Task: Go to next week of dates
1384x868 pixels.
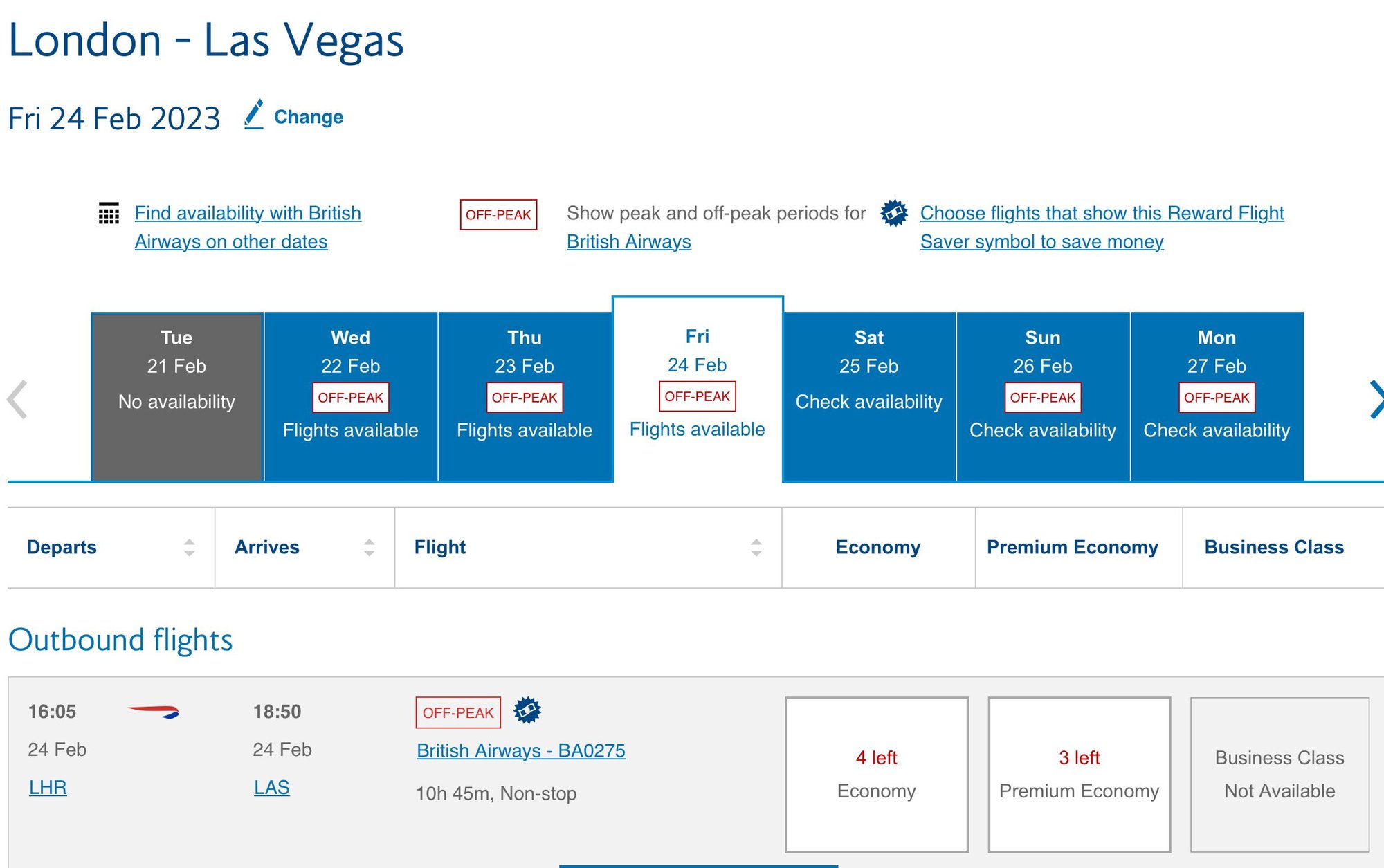Action: point(1375,399)
